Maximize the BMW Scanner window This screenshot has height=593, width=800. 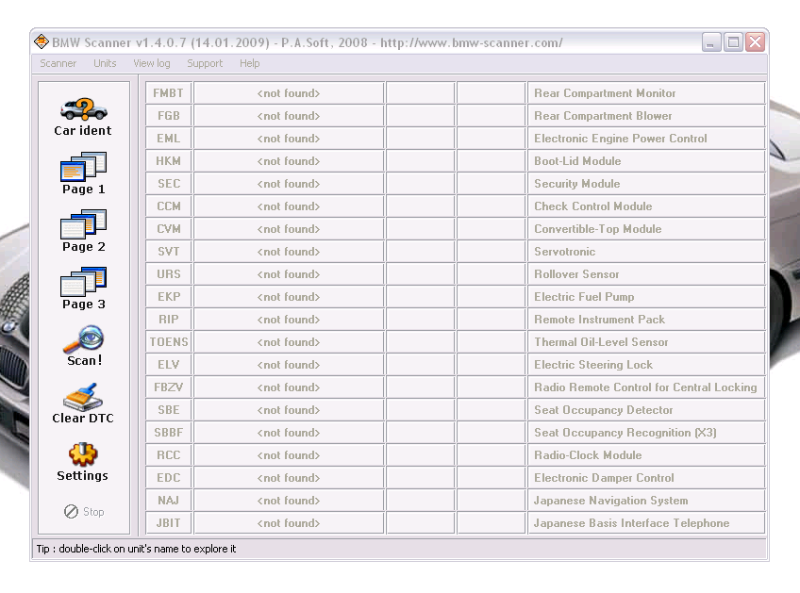click(733, 42)
